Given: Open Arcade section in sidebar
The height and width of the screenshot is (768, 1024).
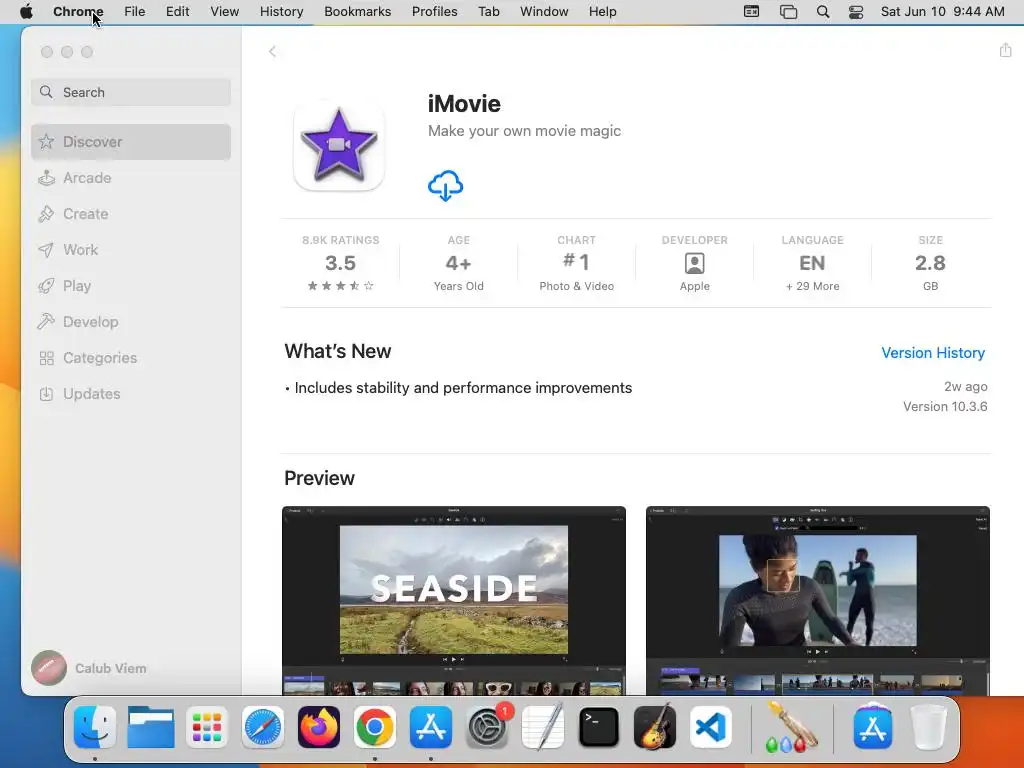Looking at the screenshot, I should [131, 178].
